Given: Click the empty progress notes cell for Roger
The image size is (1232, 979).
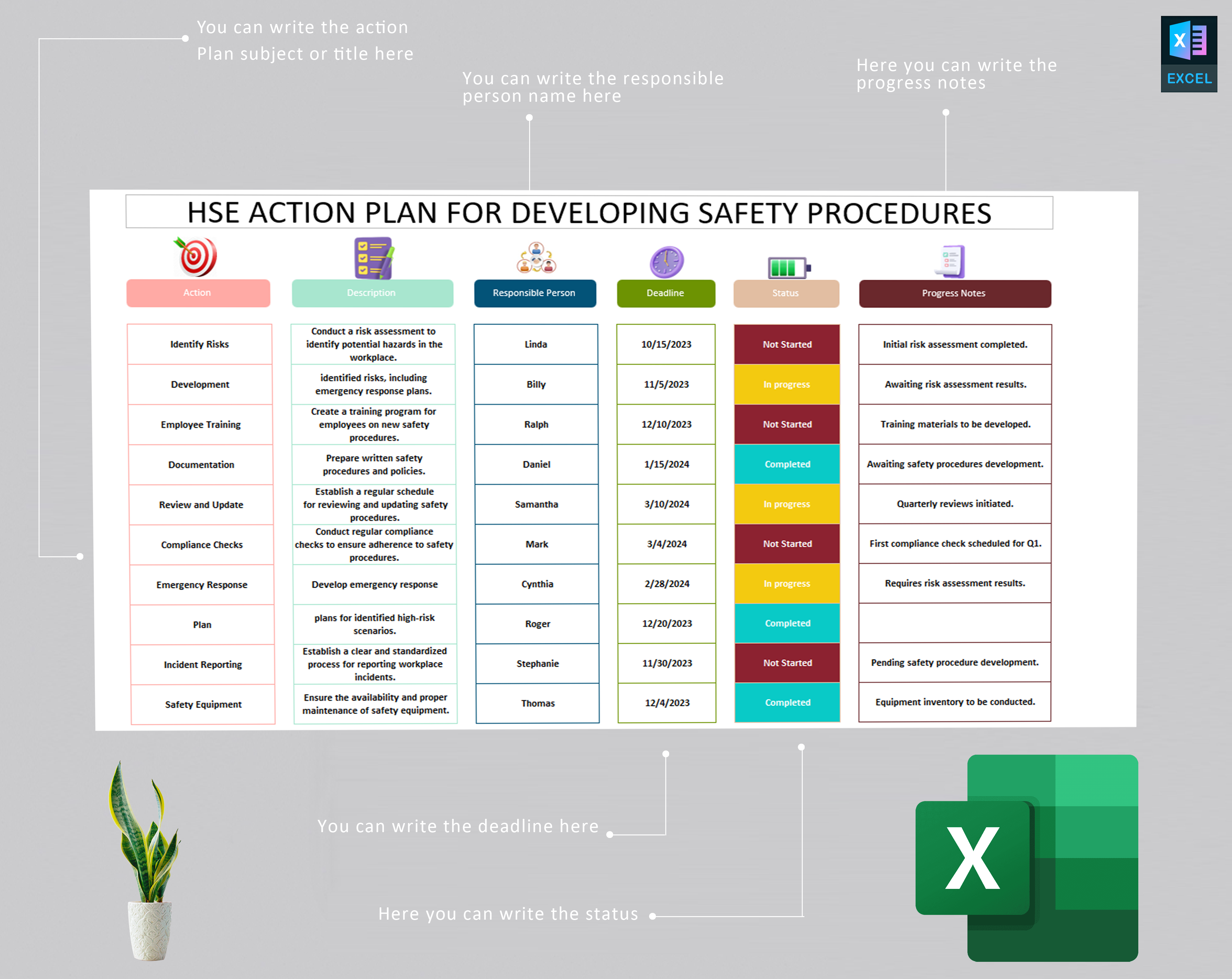Looking at the screenshot, I should tap(955, 623).
